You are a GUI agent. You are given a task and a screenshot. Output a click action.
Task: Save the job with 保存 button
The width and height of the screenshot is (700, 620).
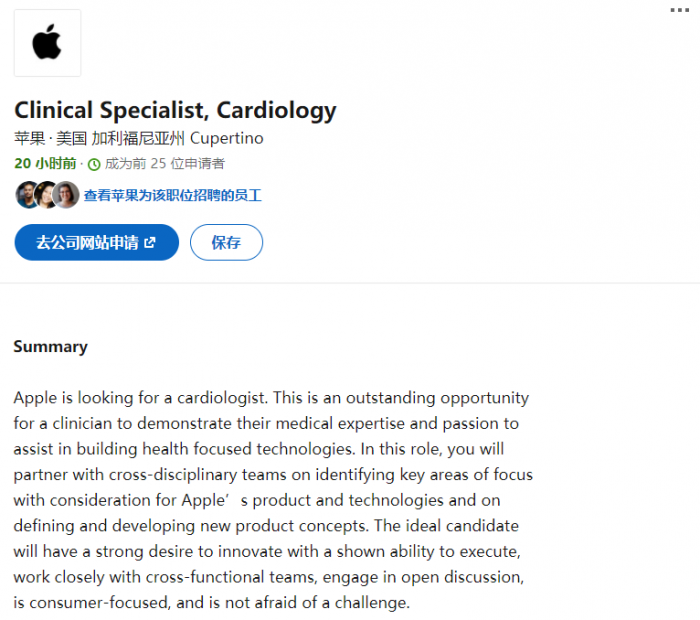click(x=226, y=242)
